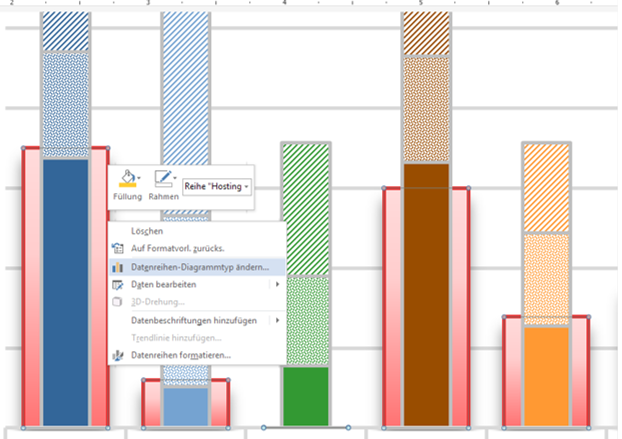This screenshot has height=439, width=622.
Task: Click the bar chart icon for Datenreihen-Diagrammtyp ändern
Action: (119, 267)
